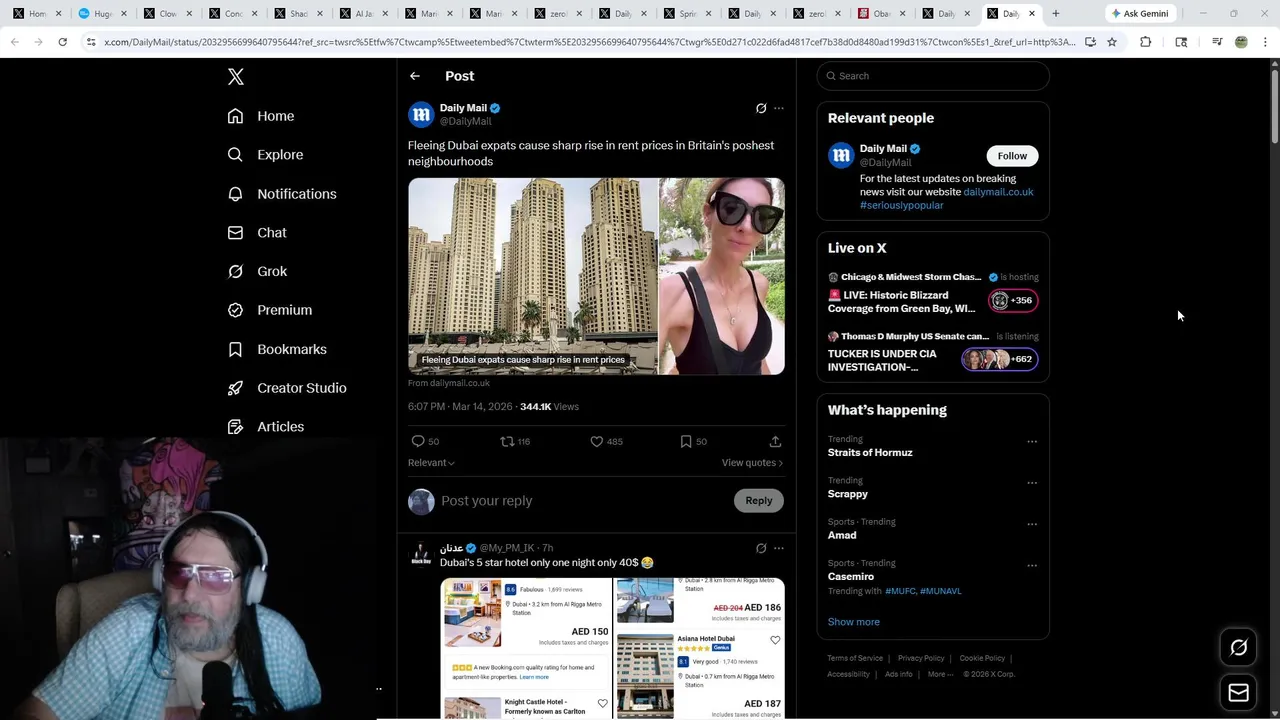The height and width of the screenshot is (720, 1280).
Task: Open Daily Mail profile avatar on post
Action: click(421, 114)
